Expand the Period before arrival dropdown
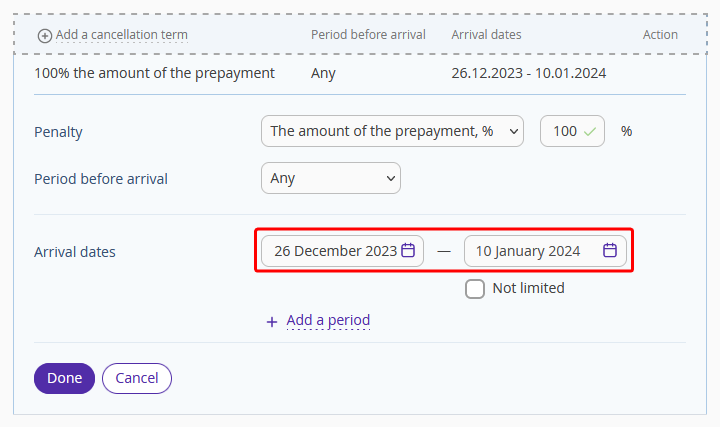This screenshot has height=427, width=720. (331, 178)
